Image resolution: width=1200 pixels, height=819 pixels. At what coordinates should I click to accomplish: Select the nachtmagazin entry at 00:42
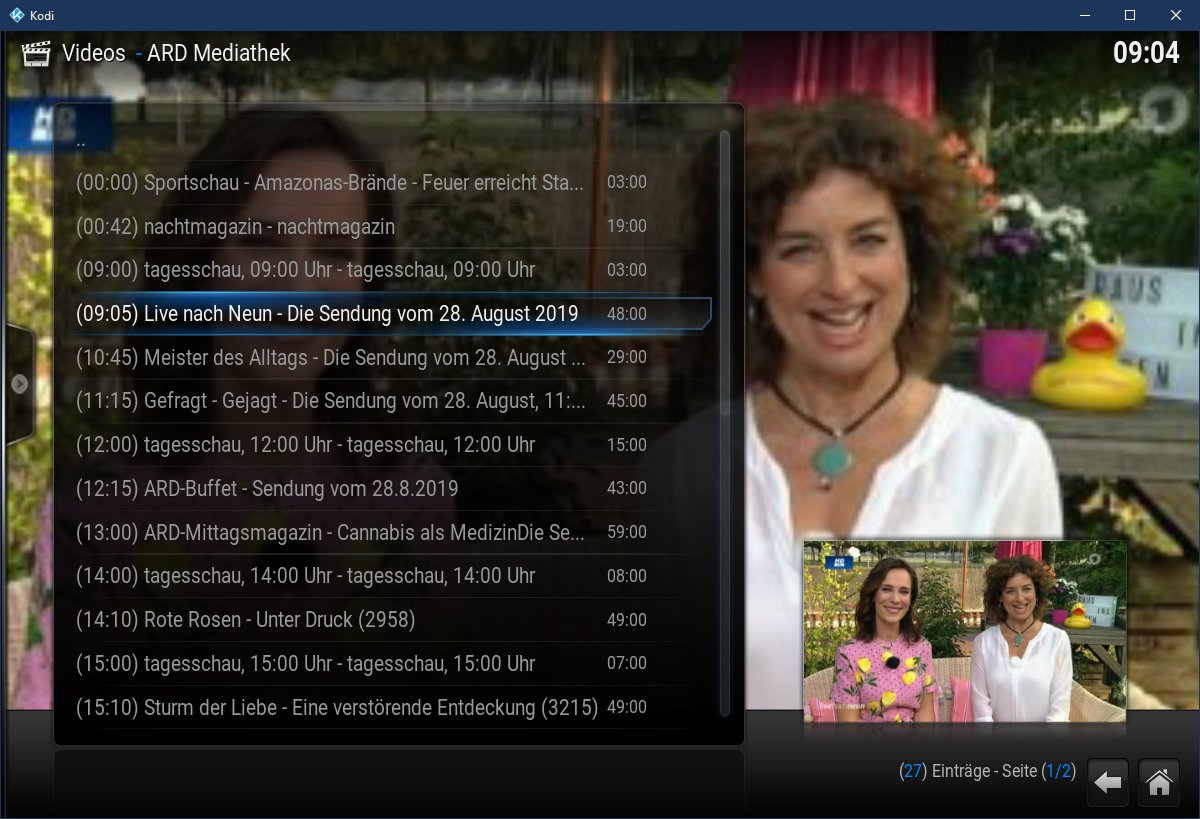click(383, 227)
